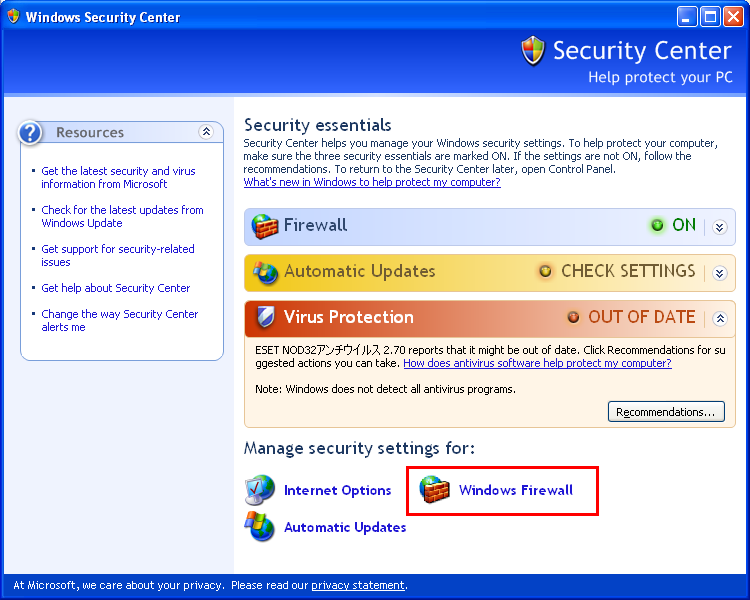Click the Automatic Updates Windows logo icon at bottom
Viewport: 750px width, 600px height.
pos(260,526)
